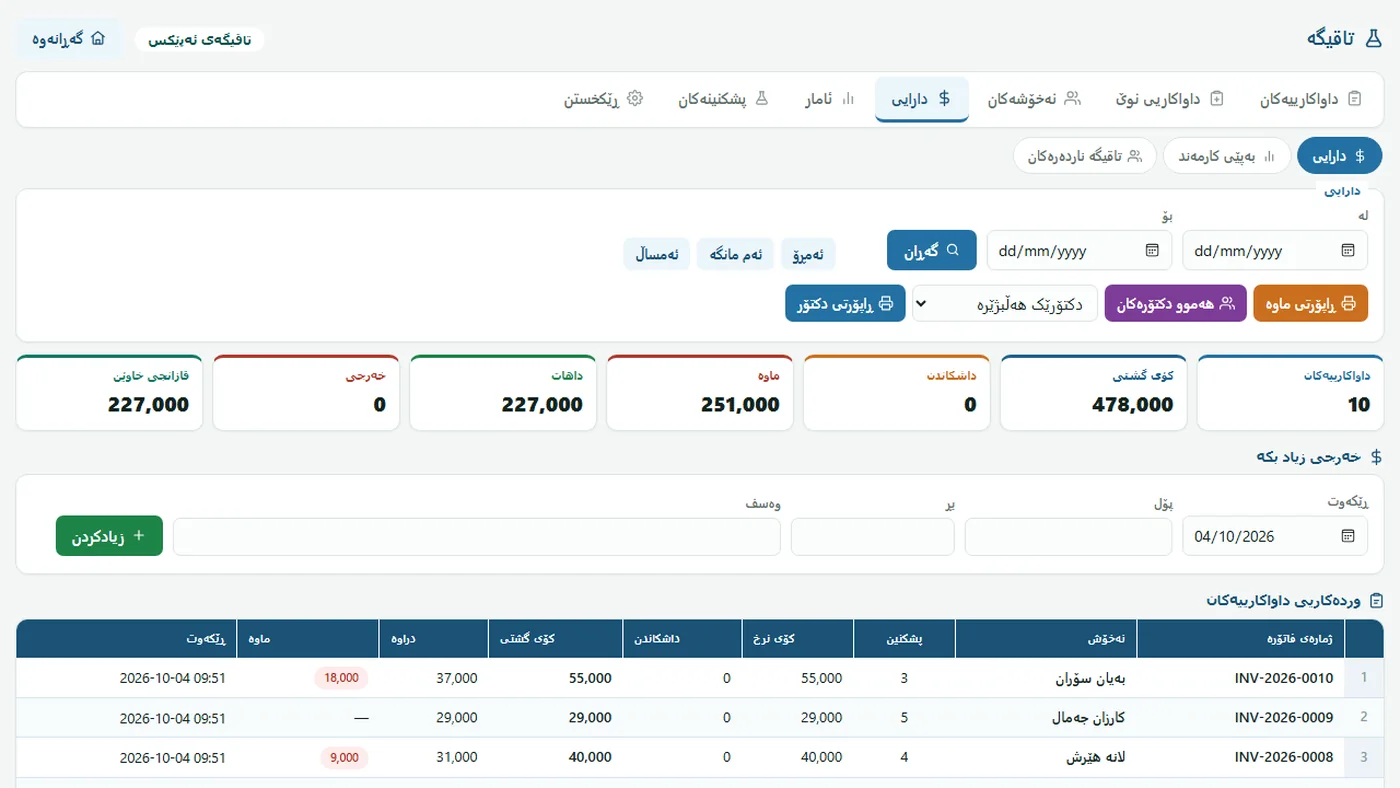Screen dimensions: 1400x788
Task: Open calendar picker in the expense ڕێکەوت field
Action: 1348,536
